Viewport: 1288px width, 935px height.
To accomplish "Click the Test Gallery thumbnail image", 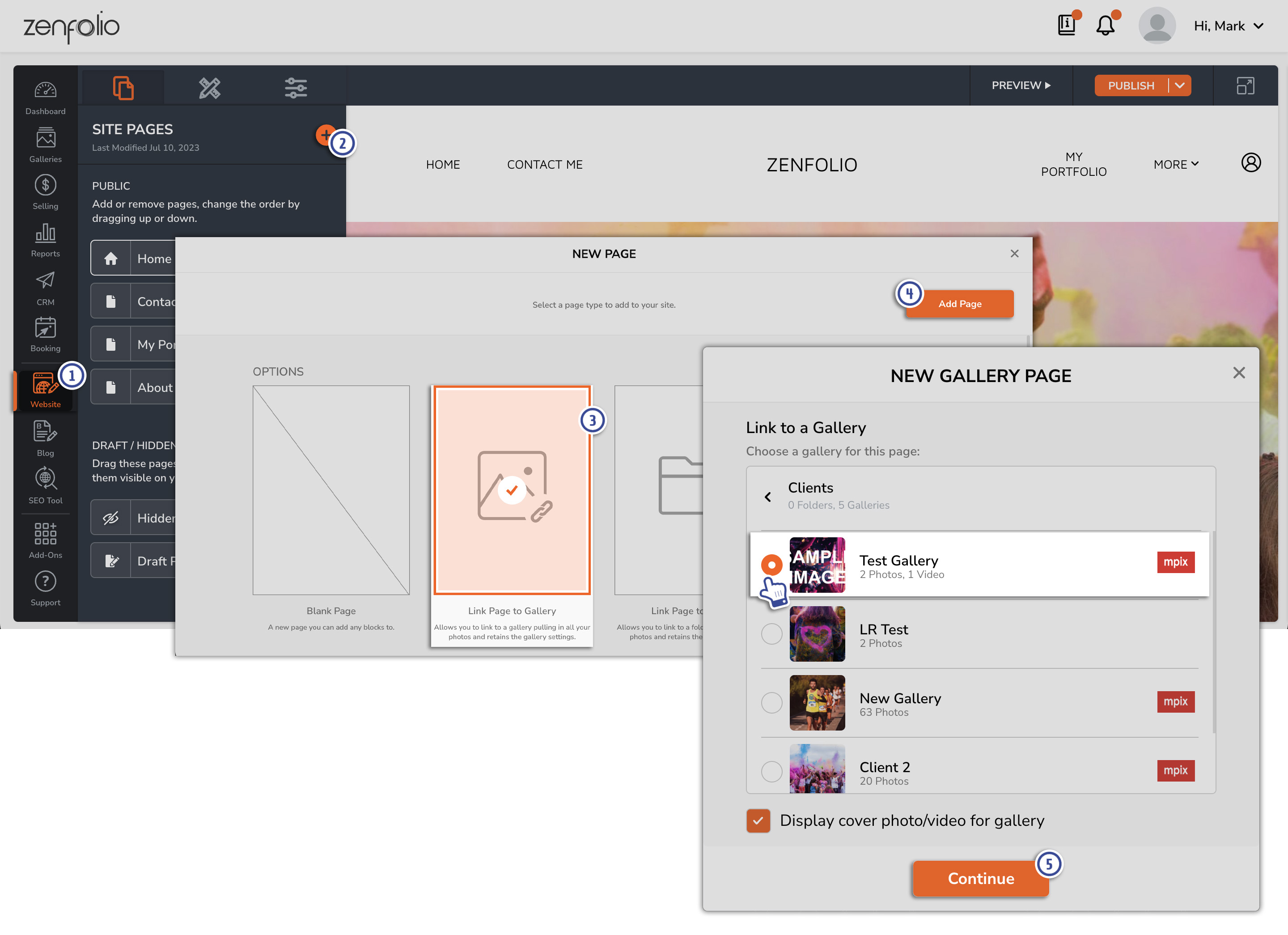I will pyautogui.click(x=817, y=565).
